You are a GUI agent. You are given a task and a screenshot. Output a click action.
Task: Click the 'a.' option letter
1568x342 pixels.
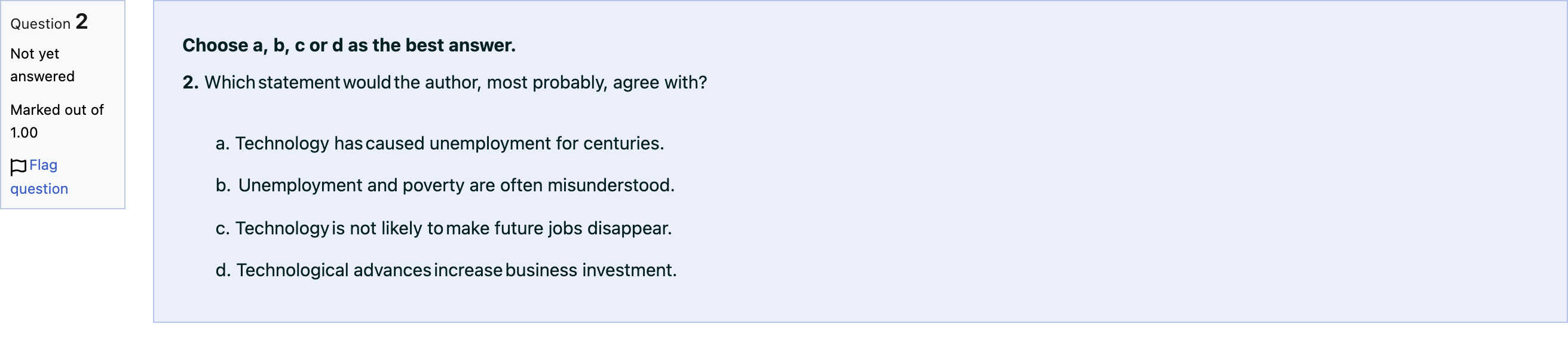coord(222,143)
